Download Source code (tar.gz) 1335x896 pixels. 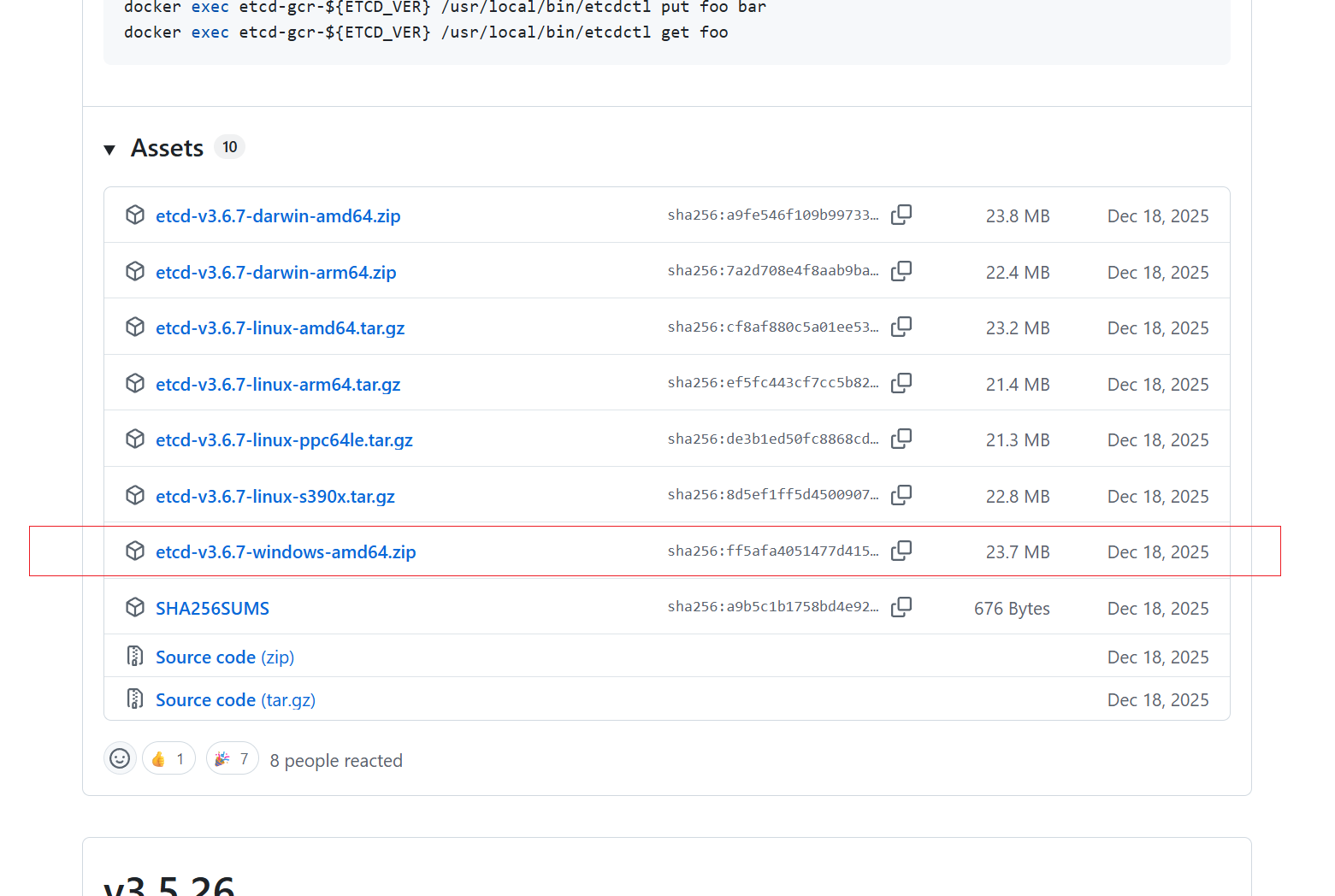pos(235,700)
